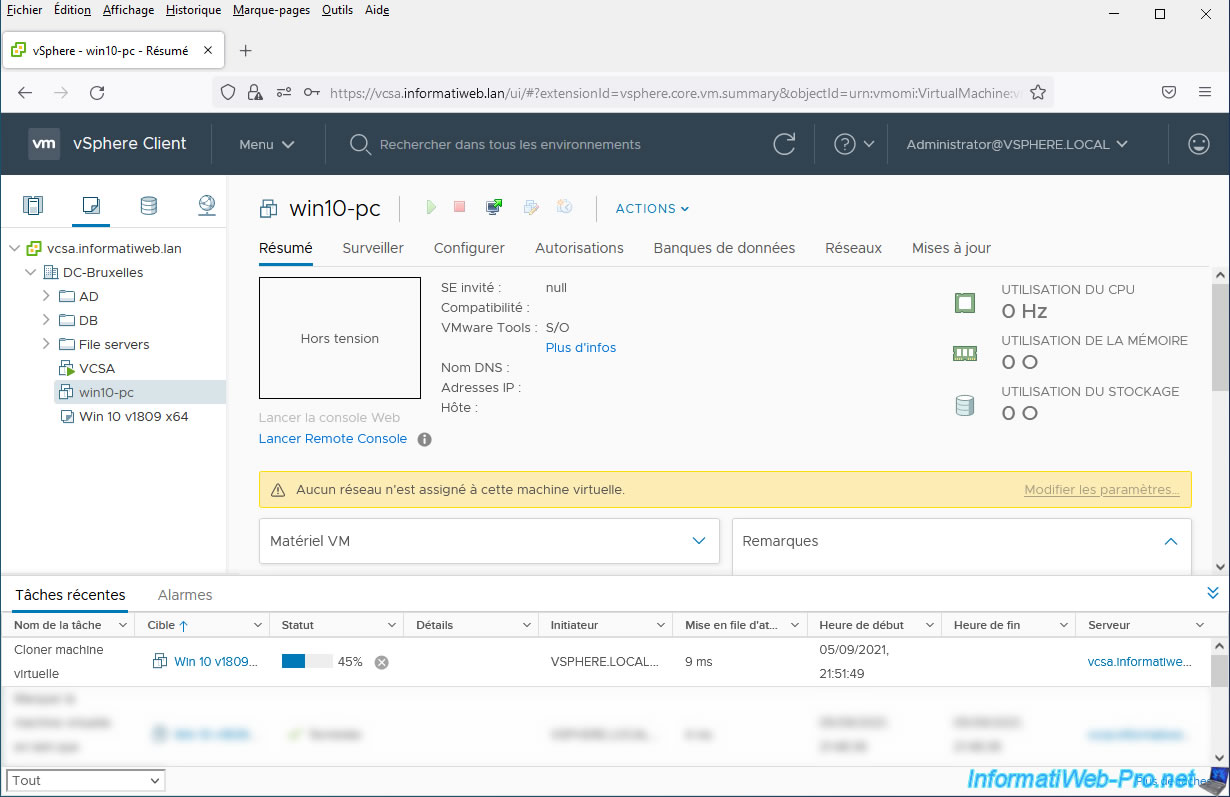Expand the AD folder
The height and width of the screenshot is (797, 1230).
click(46, 296)
